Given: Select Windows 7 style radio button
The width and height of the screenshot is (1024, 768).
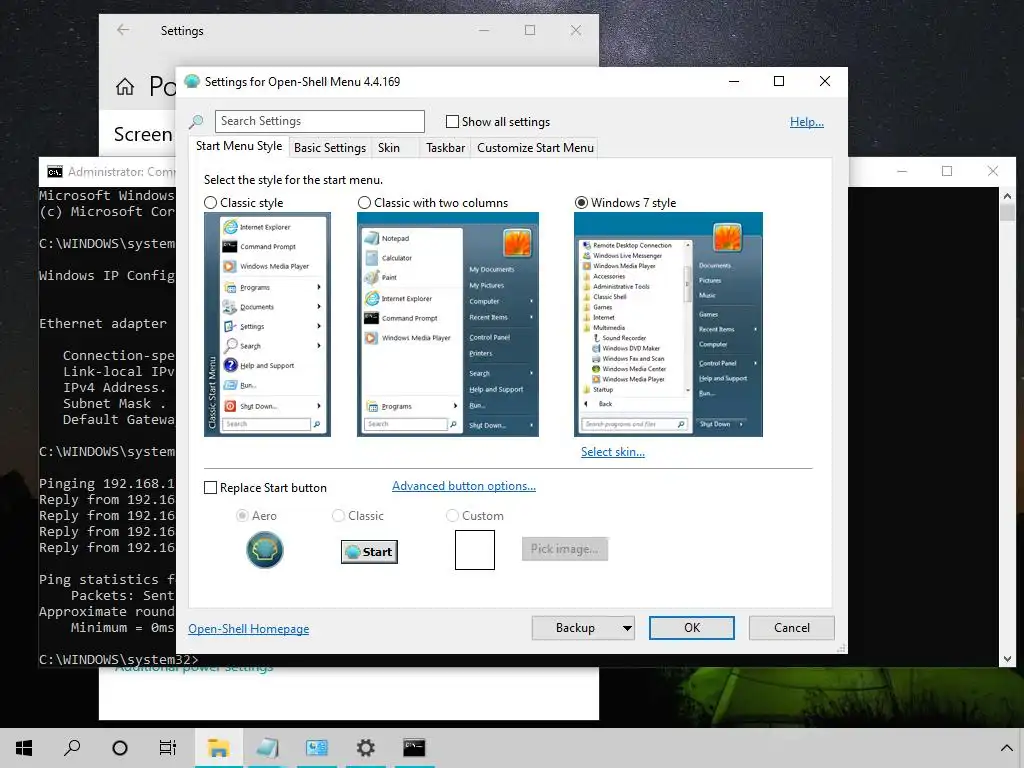Looking at the screenshot, I should pyautogui.click(x=581, y=202).
